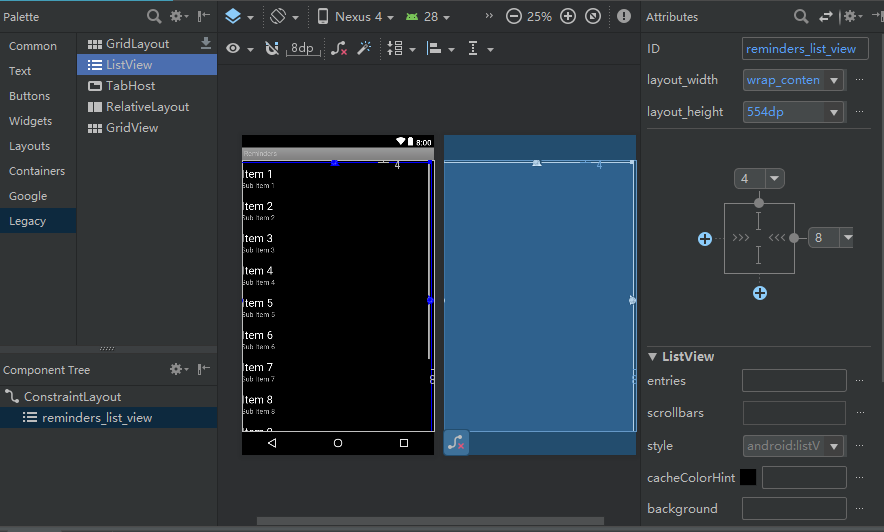Add bottom constraint plus icon
The height and width of the screenshot is (532, 884).
click(760, 293)
